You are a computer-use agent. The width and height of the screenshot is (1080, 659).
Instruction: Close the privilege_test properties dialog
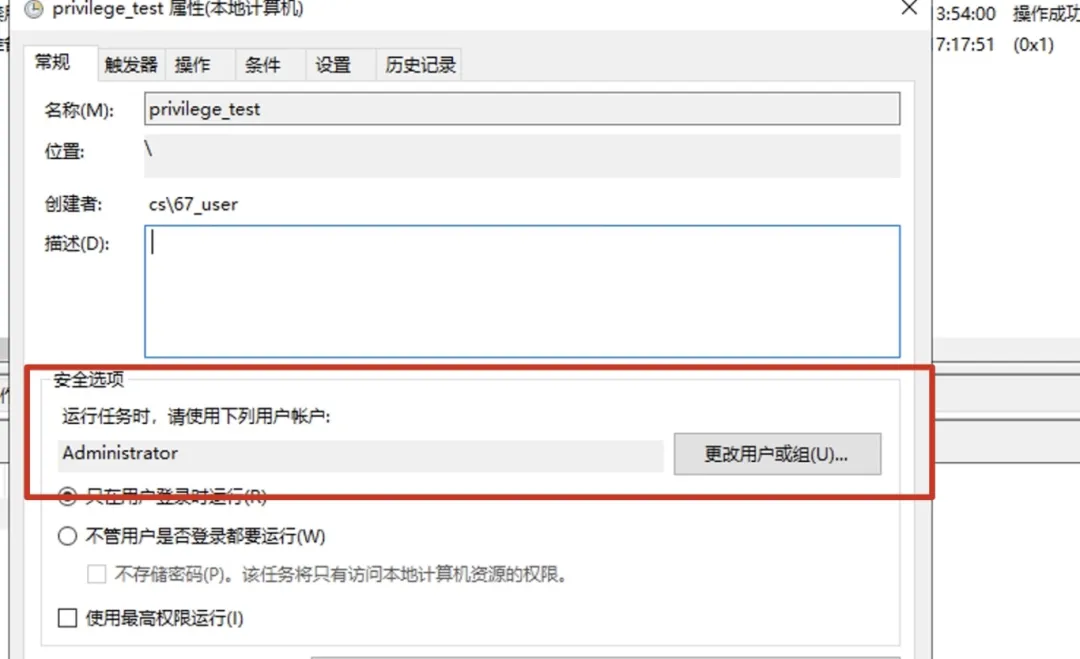point(909,9)
